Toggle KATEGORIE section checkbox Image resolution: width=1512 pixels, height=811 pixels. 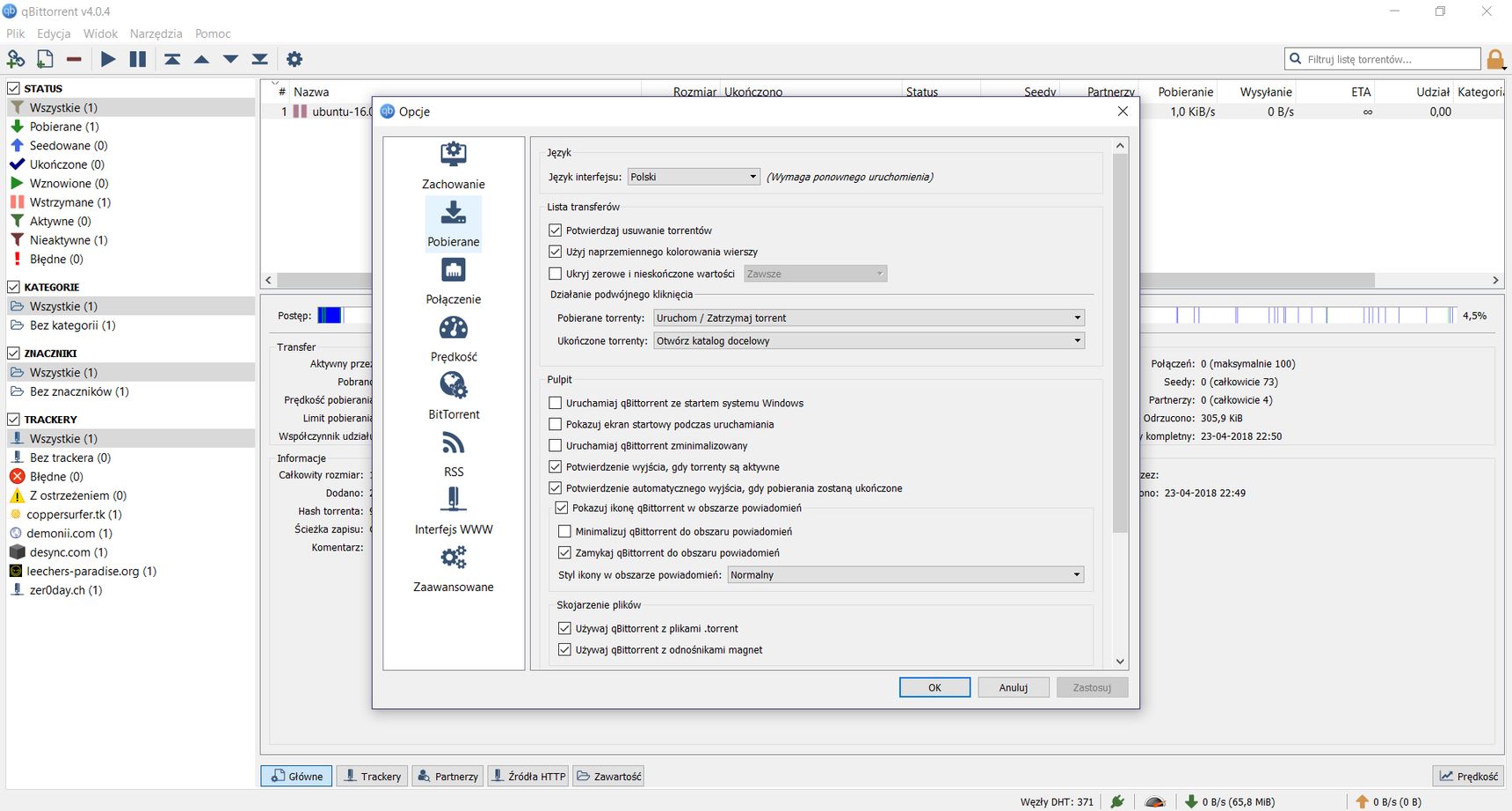[14, 287]
